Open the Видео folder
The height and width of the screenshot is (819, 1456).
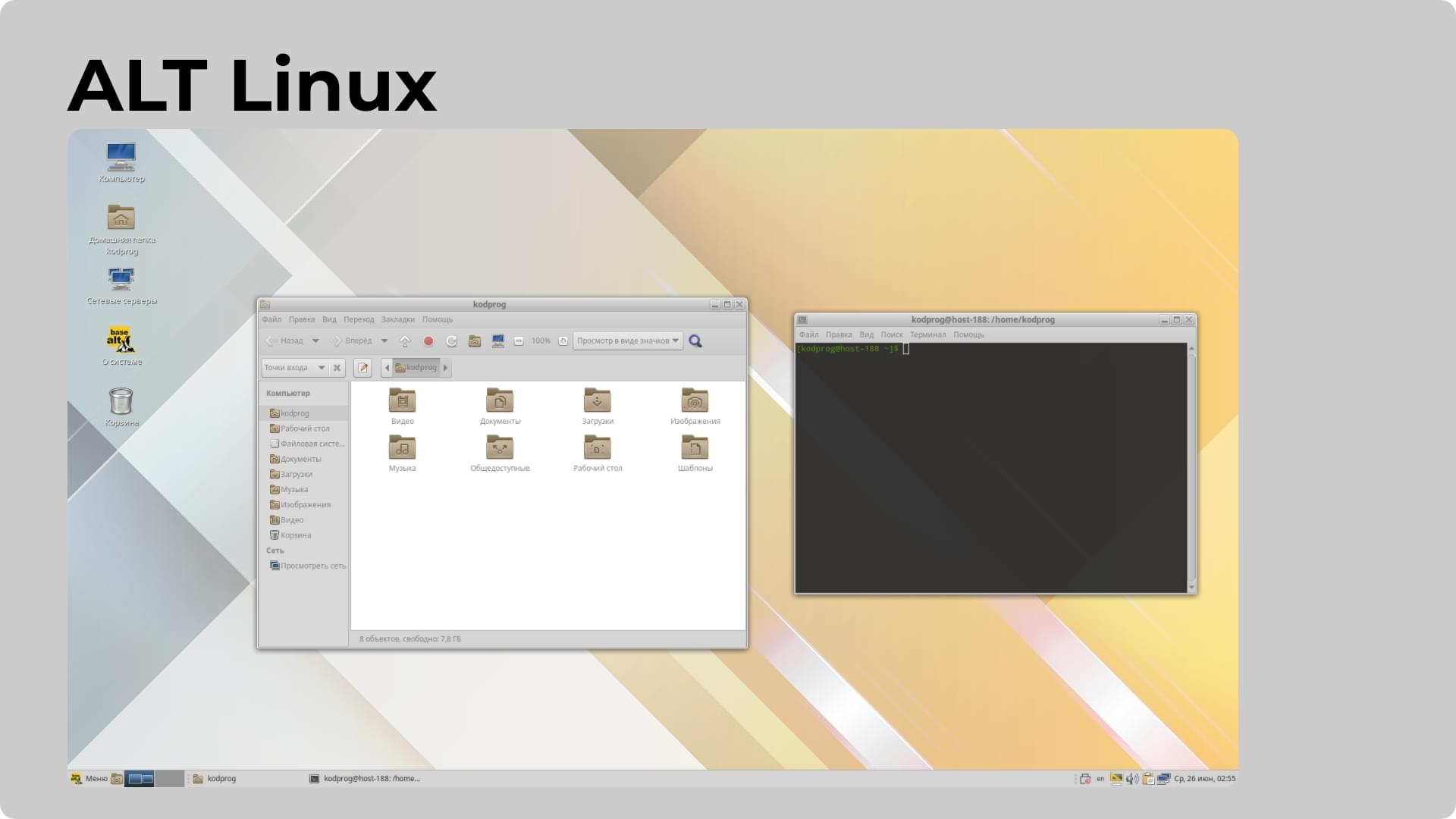(x=402, y=406)
